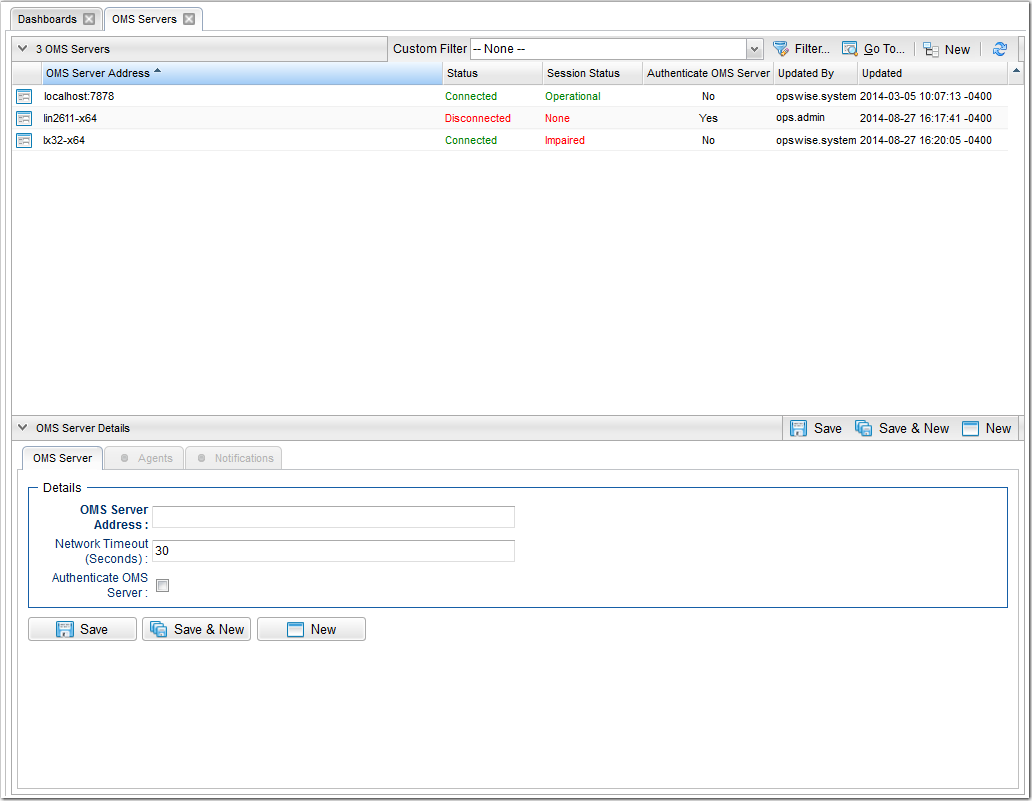Click the OMS Server Address input field

[x=333, y=517]
